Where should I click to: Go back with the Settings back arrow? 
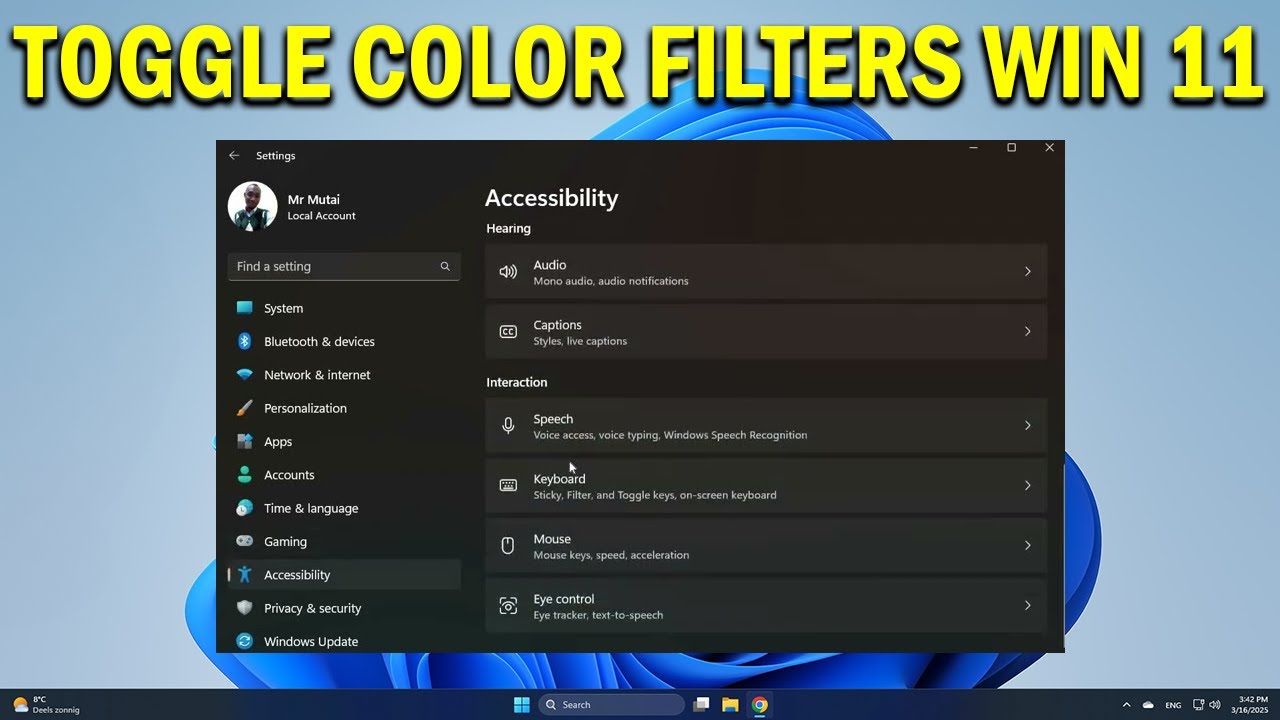pos(234,155)
